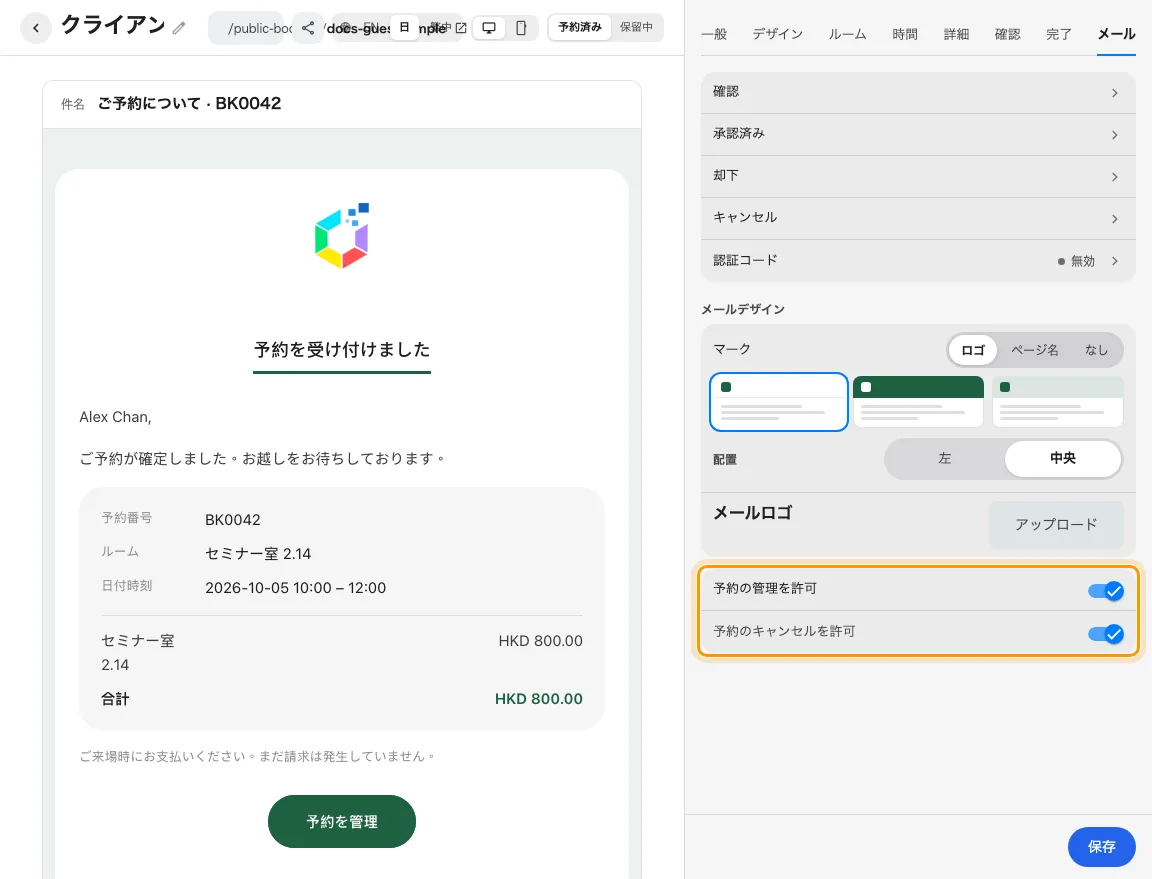
Task: Click the pencil icon to rename page
Action: (179, 28)
